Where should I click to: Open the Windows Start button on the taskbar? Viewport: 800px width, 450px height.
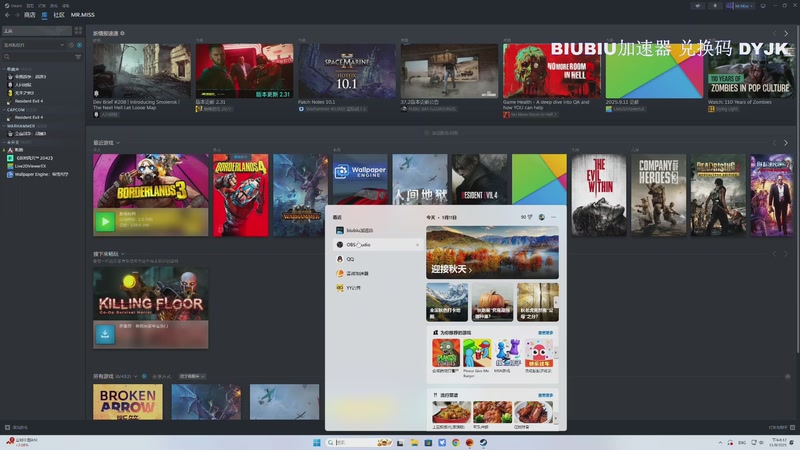[316, 442]
